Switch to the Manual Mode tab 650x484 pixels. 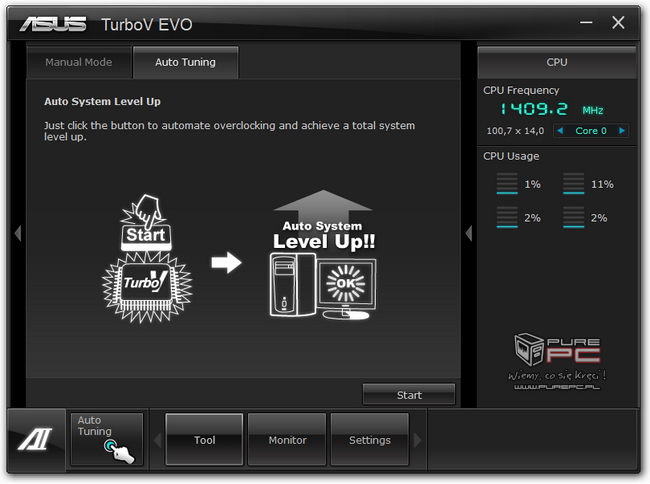(79, 62)
